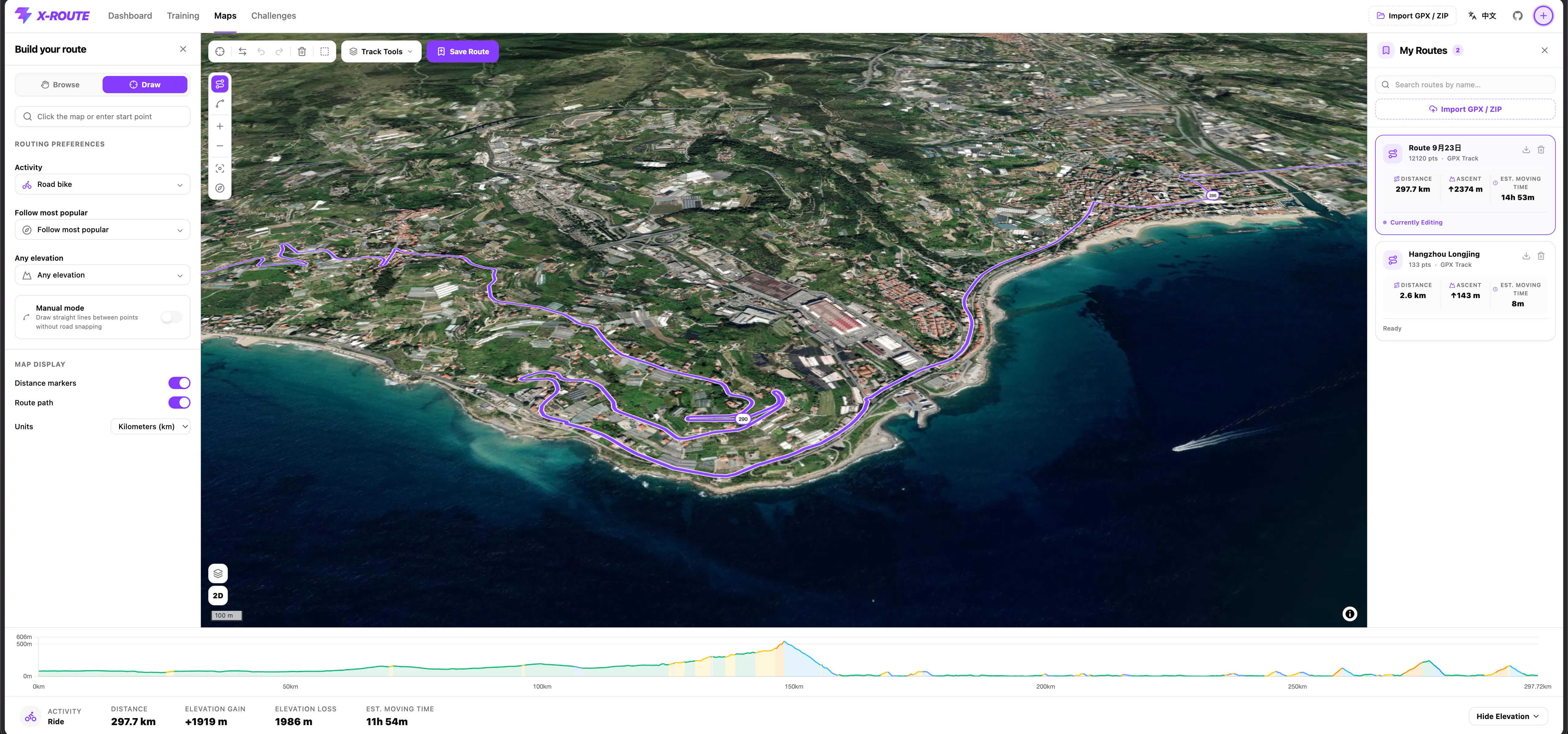Open the map layers button
This screenshot has height=734, width=1568.
[x=218, y=573]
